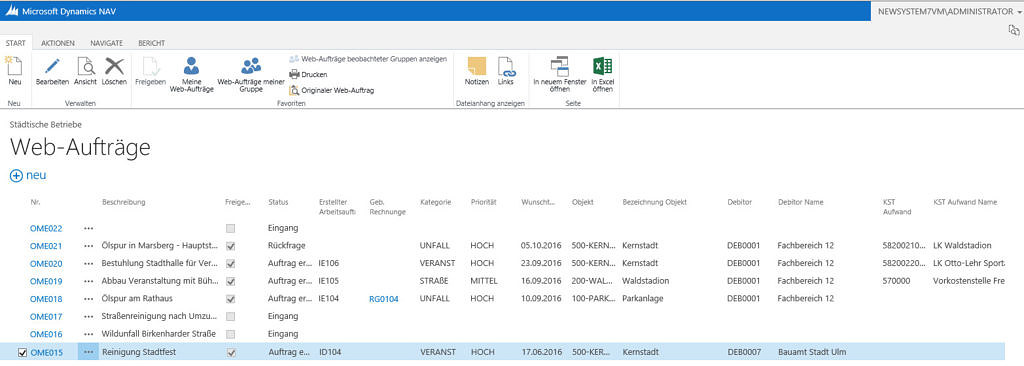The image size is (1024, 366).
Task: Toggle the row checkbox for OME015
Action: tap(22, 352)
